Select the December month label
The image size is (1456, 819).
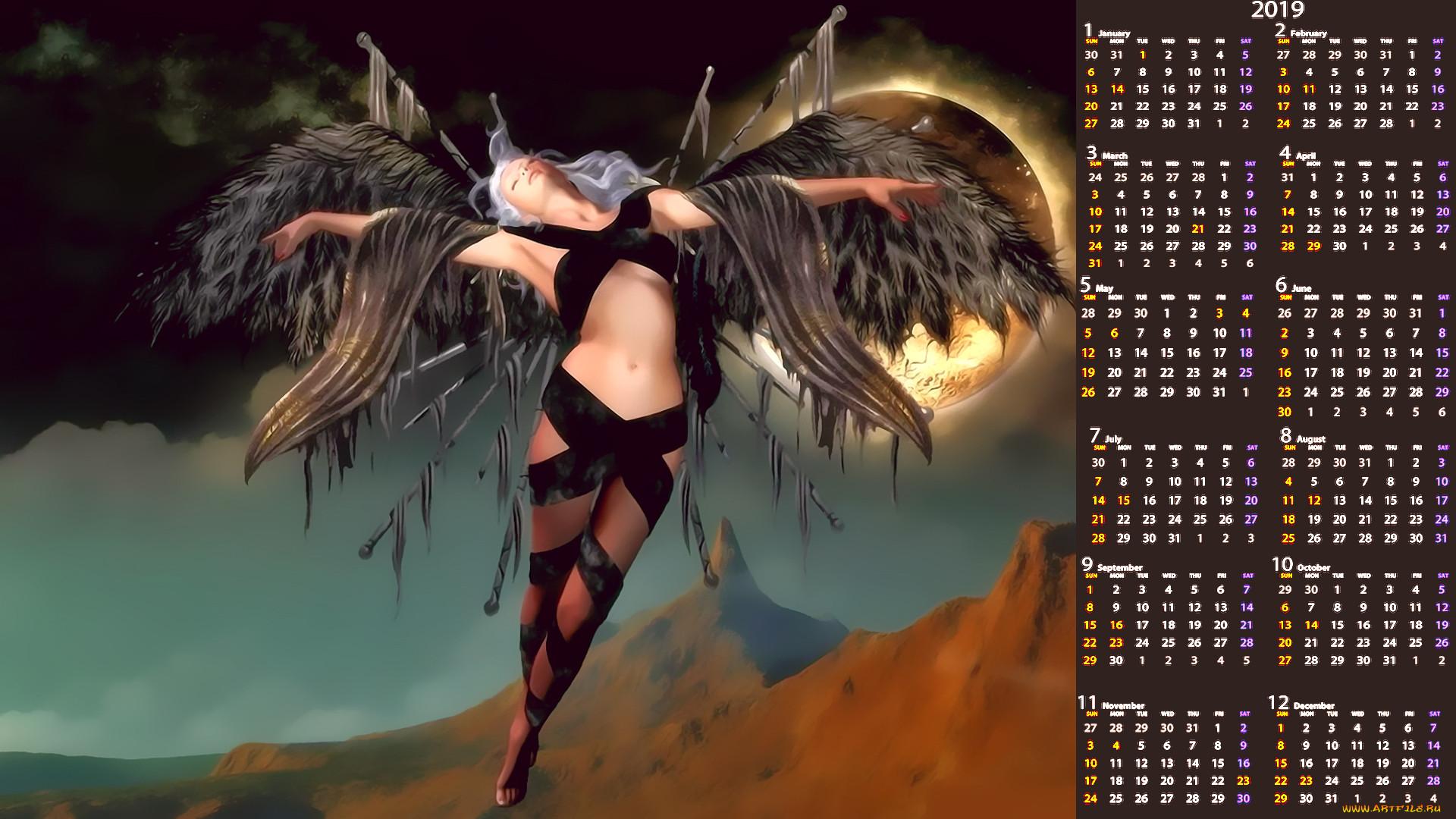tap(1313, 705)
